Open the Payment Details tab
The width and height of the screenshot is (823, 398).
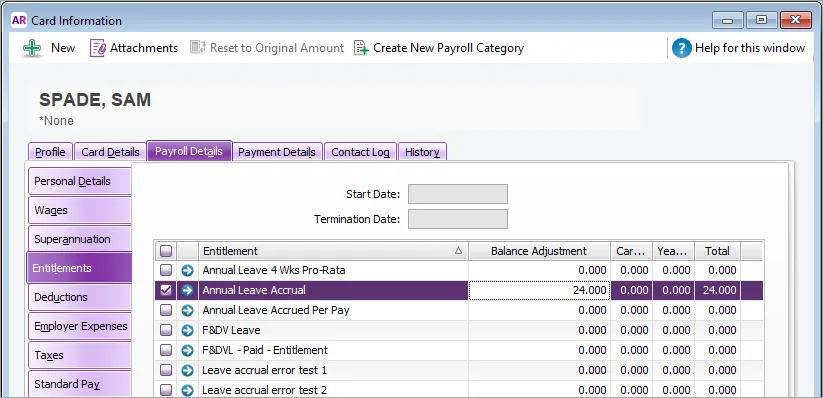coord(277,152)
